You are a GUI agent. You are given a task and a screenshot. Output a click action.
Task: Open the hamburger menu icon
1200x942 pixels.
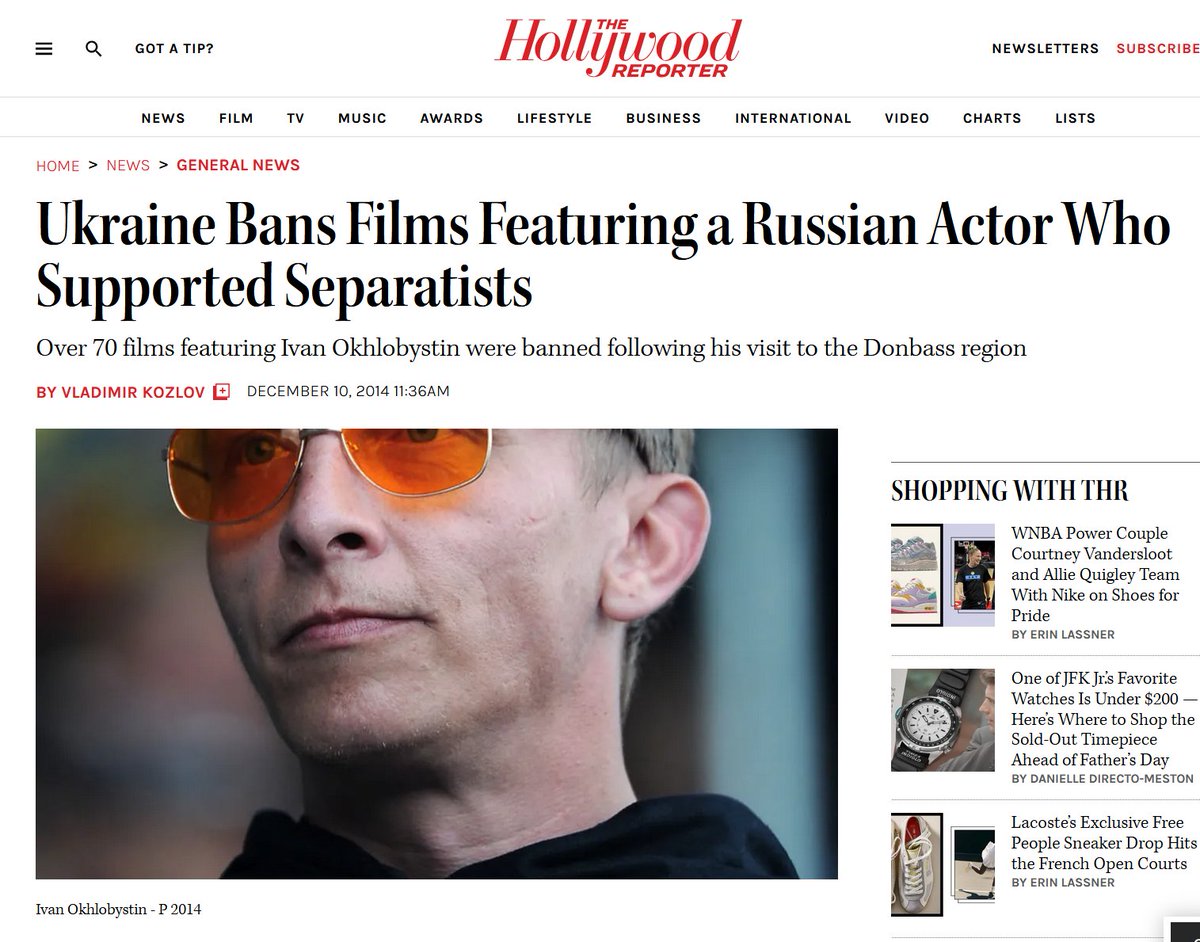pos(44,48)
